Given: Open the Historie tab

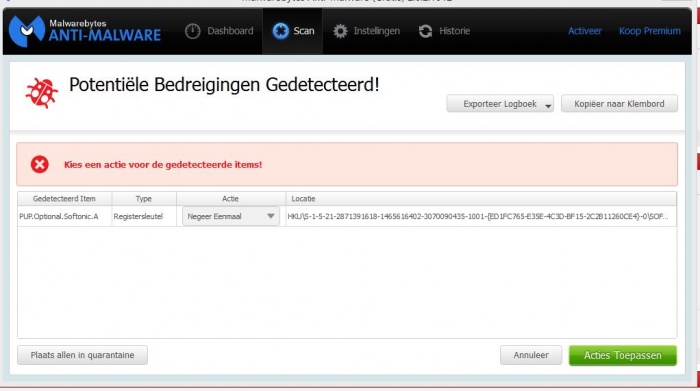Looking at the screenshot, I should [x=444, y=31].
